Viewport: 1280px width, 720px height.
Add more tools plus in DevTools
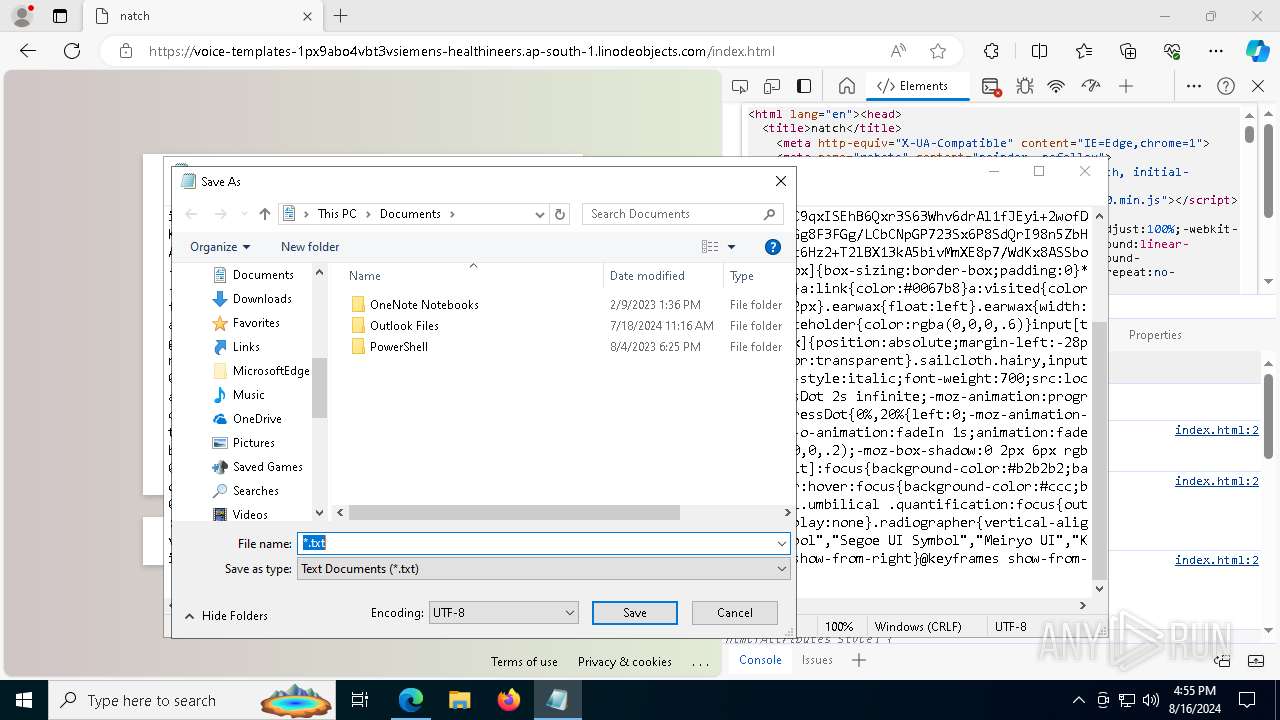1126,86
